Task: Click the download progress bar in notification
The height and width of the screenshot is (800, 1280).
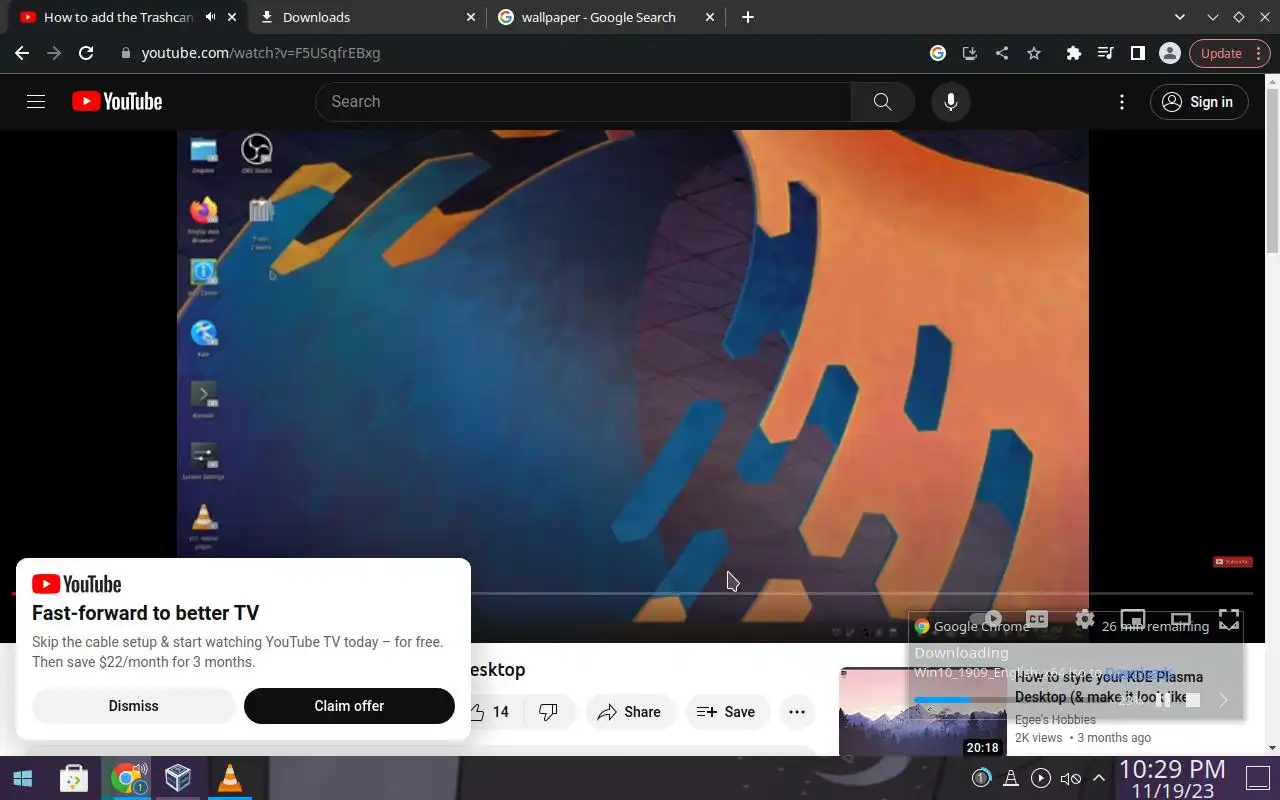Action: click(1010, 700)
